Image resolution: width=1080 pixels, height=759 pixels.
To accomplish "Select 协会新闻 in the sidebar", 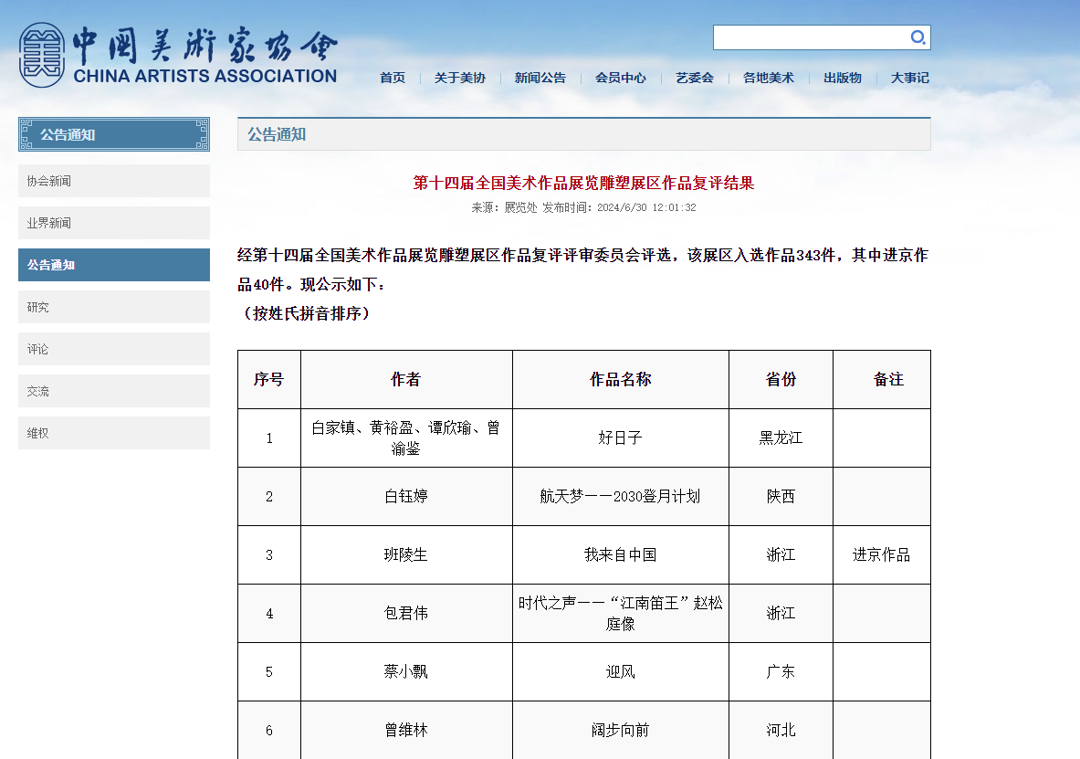I will click(x=114, y=181).
